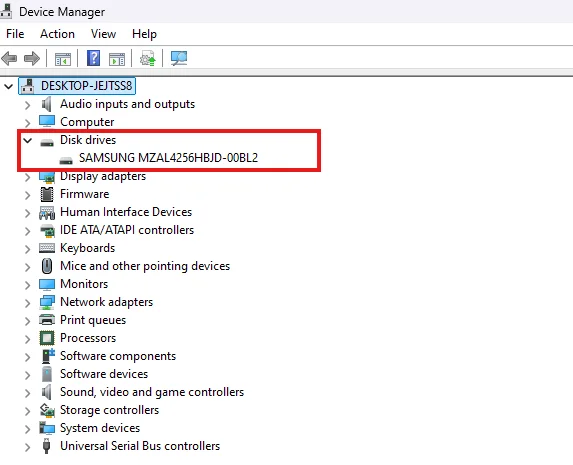Image resolution: width=573 pixels, height=465 pixels.
Task: Click the Keyboards category icon
Action: 47,248
